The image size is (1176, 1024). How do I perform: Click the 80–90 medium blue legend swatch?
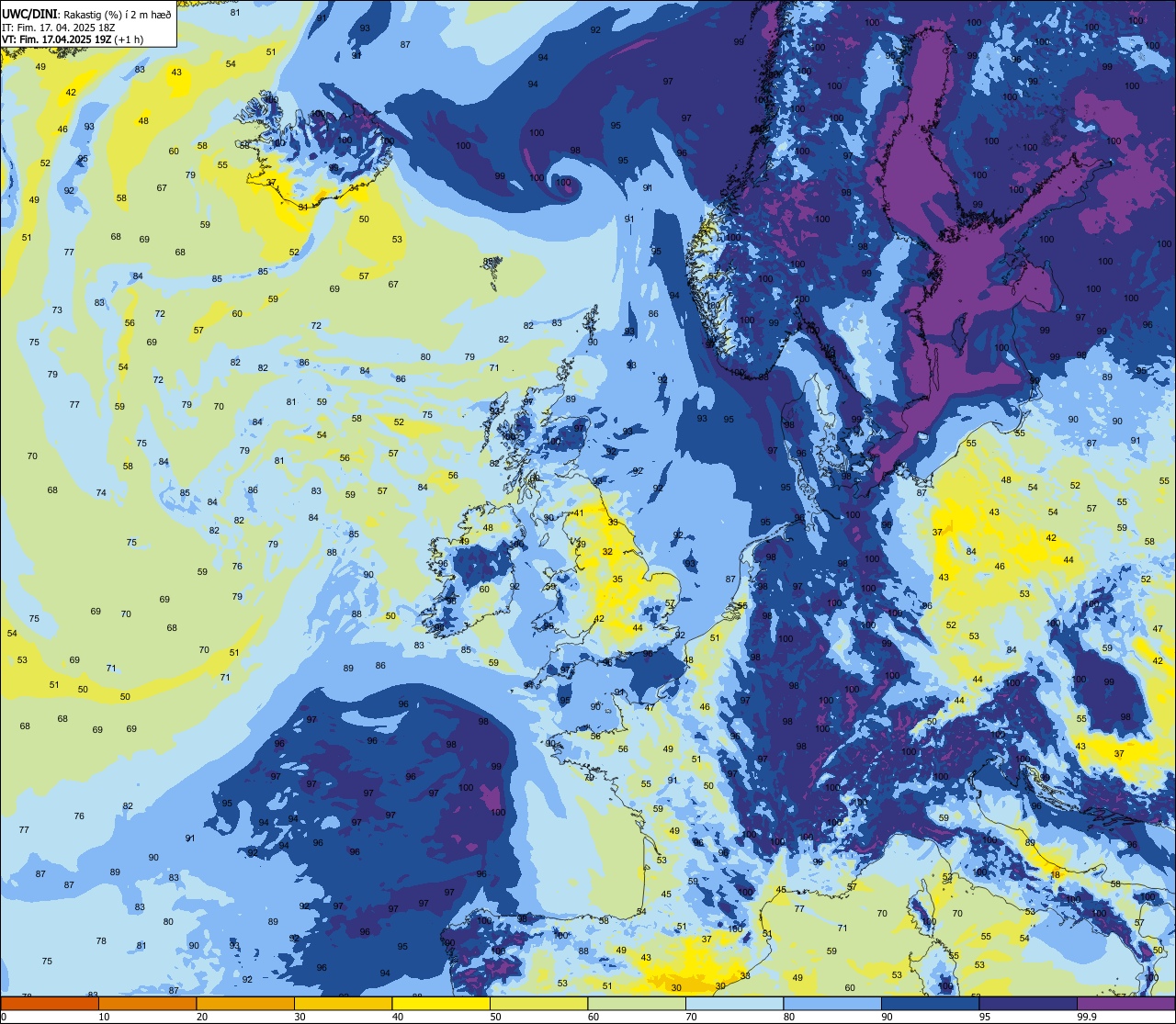(x=832, y=1004)
